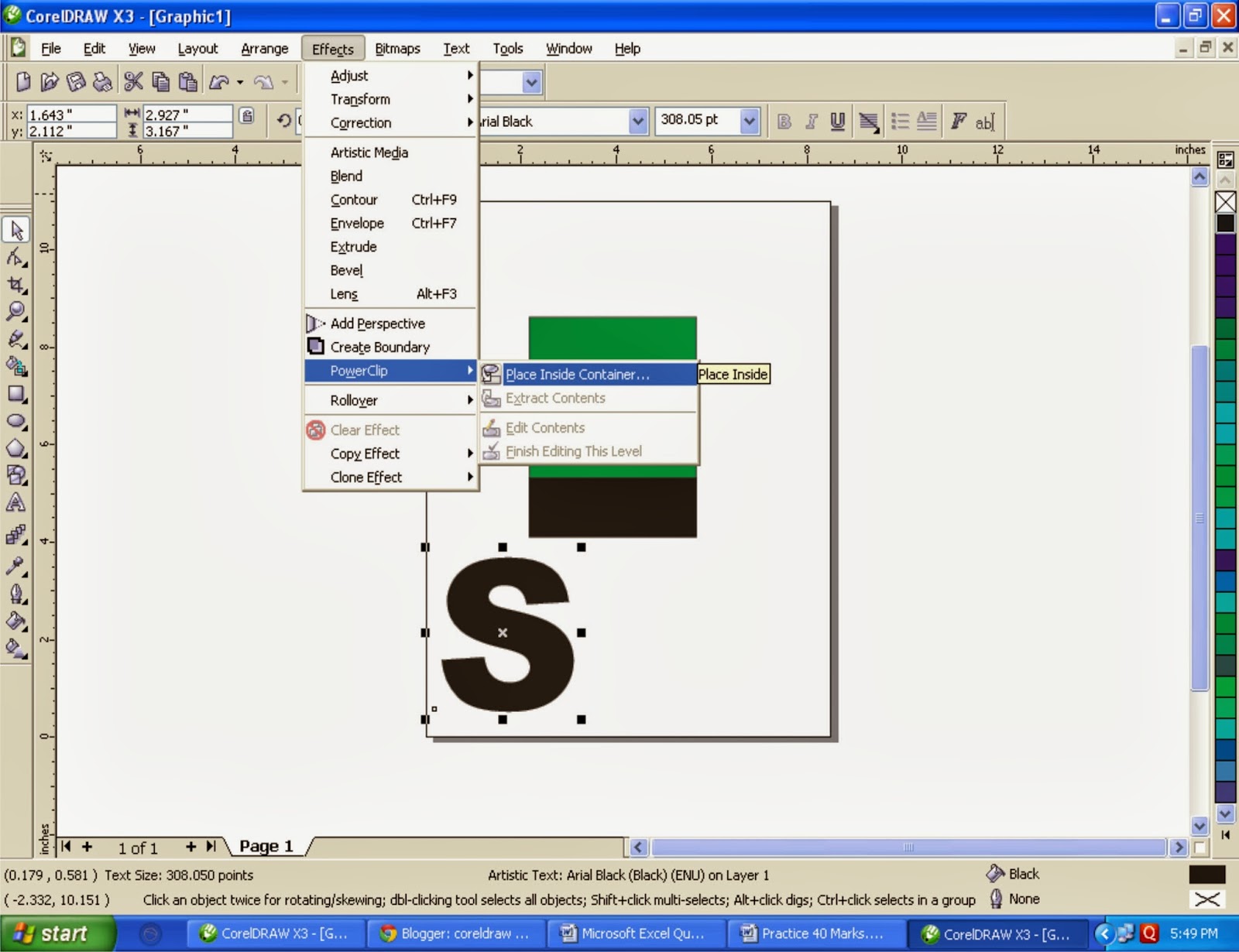This screenshot has height=952, width=1239.
Task: Toggle the nonproportional scaling lock on property bar
Action: (246, 114)
